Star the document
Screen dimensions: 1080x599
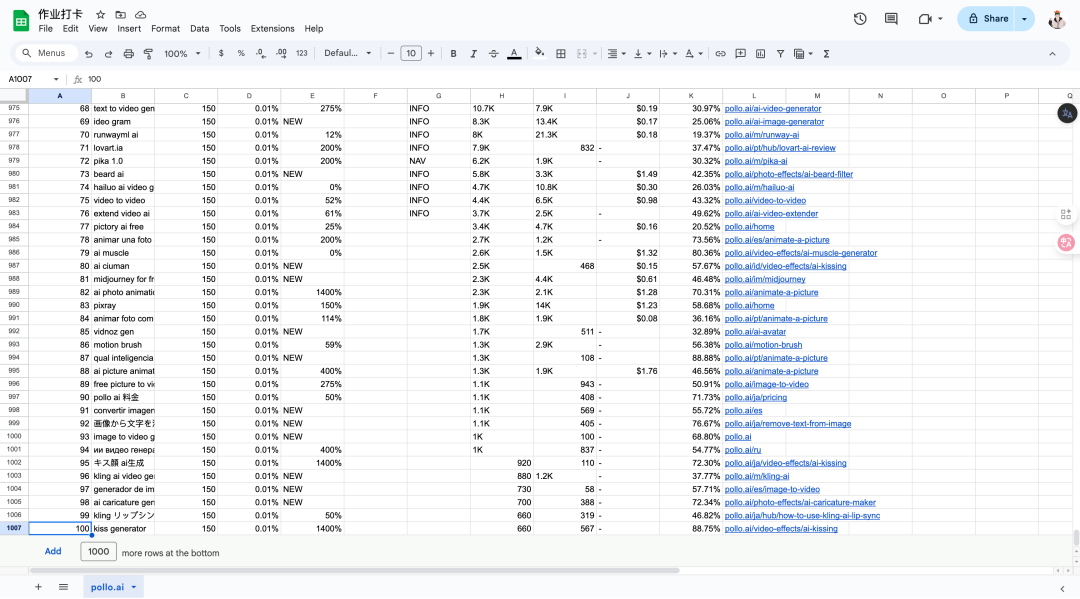101,14
